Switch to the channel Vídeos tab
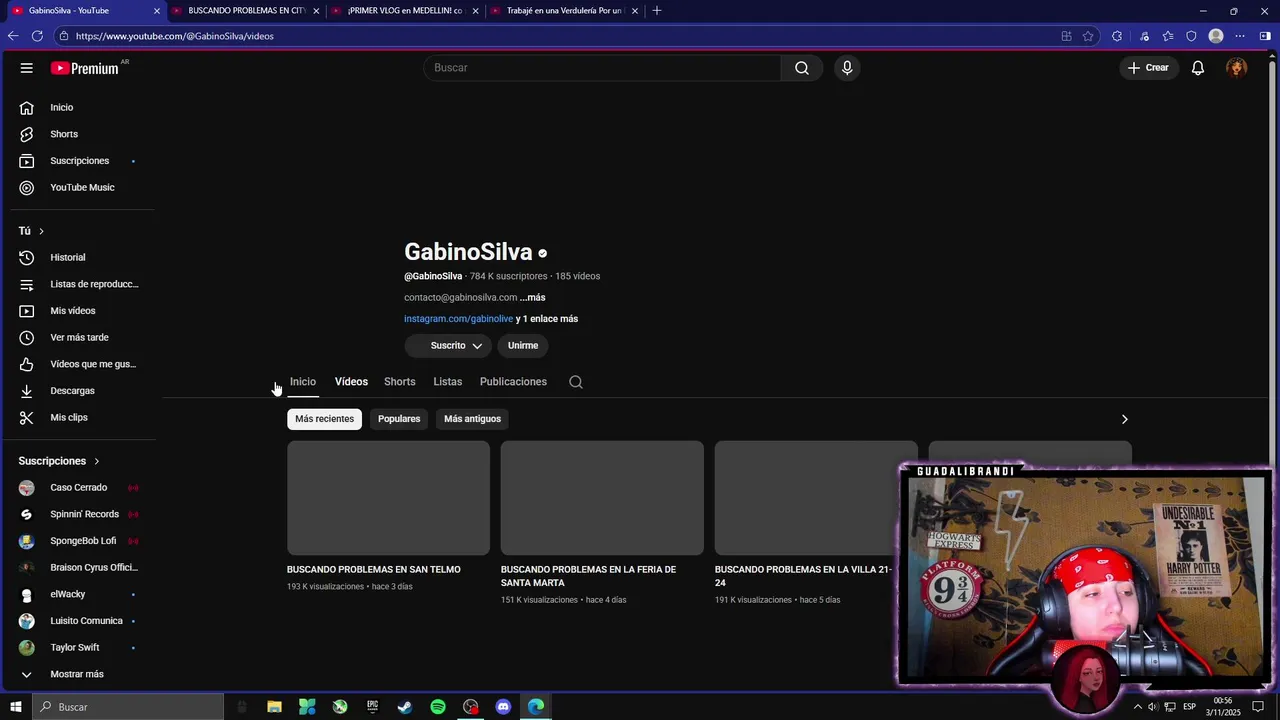This screenshot has width=1280, height=720. 351,382
